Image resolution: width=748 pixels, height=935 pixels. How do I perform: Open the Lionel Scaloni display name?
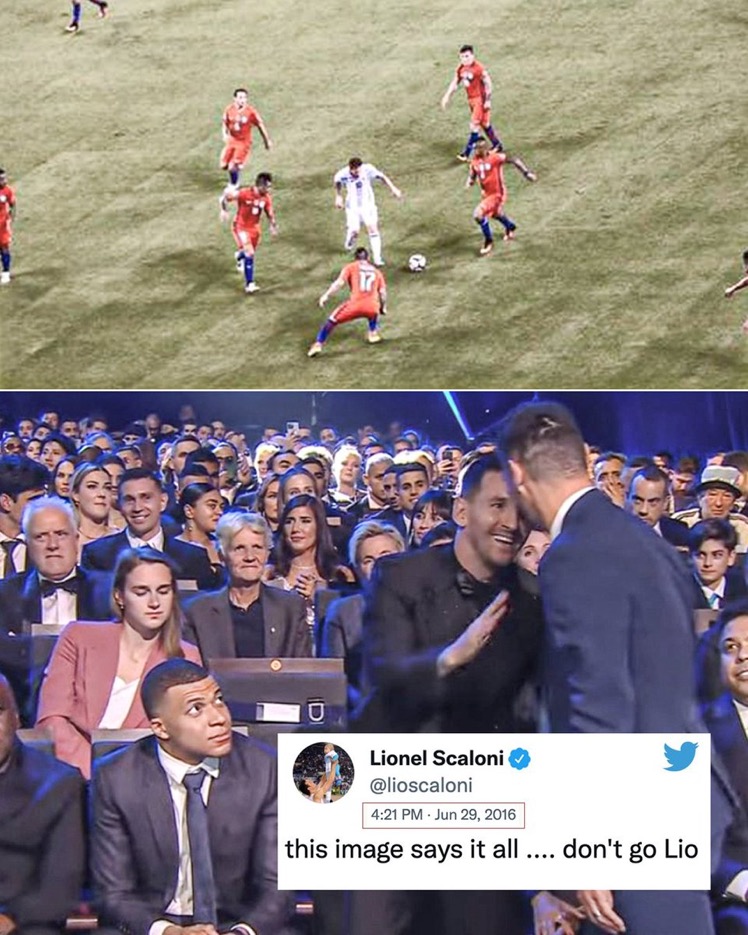coord(437,758)
